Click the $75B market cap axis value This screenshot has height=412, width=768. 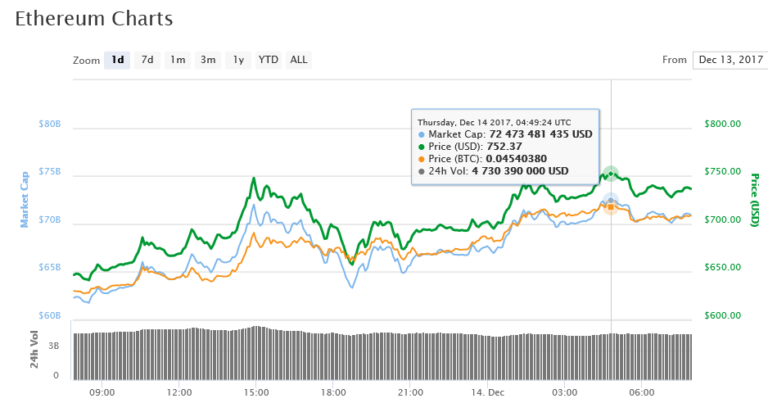click(49, 171)
